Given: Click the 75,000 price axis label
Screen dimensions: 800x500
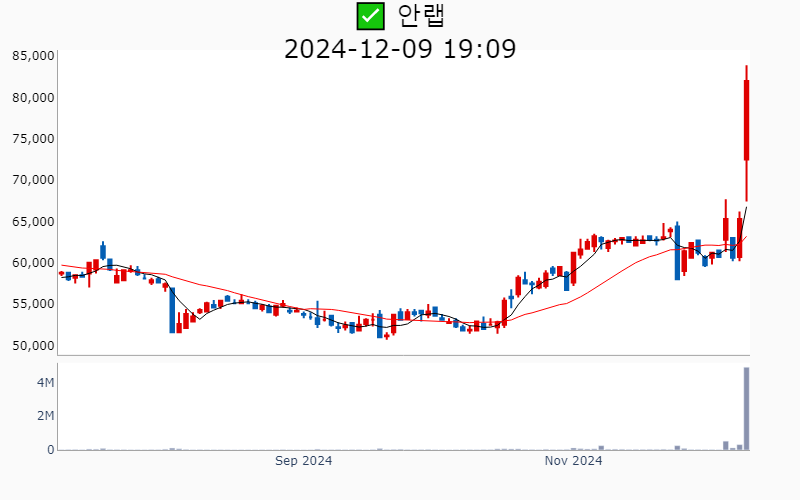Looking at the screenshot, I should tap(33, 139).
